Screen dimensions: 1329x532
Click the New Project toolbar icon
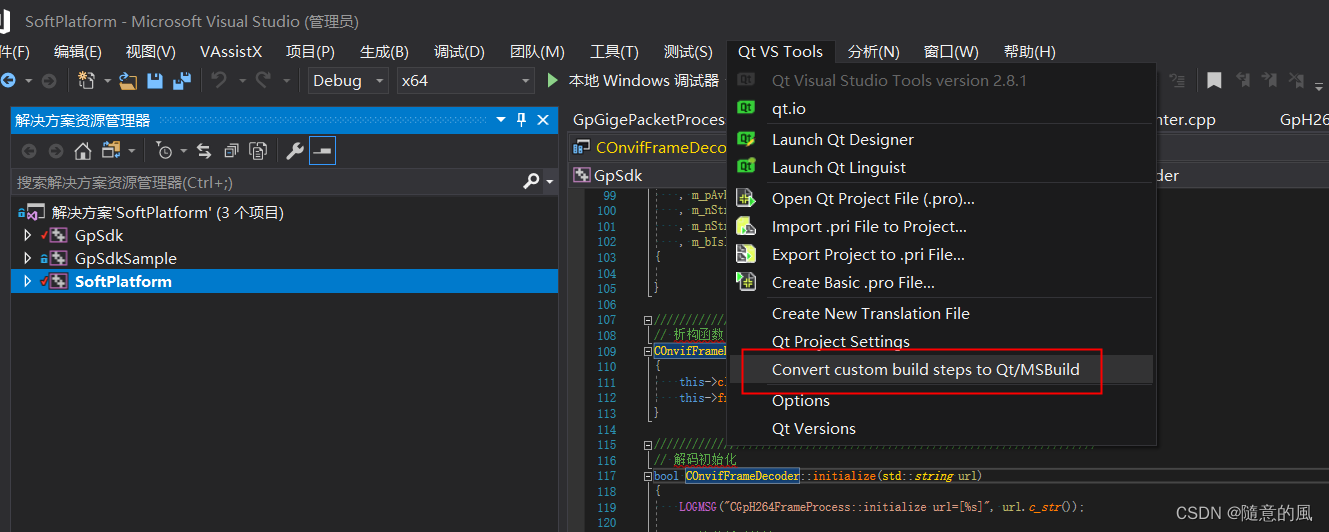click(87, 80)
